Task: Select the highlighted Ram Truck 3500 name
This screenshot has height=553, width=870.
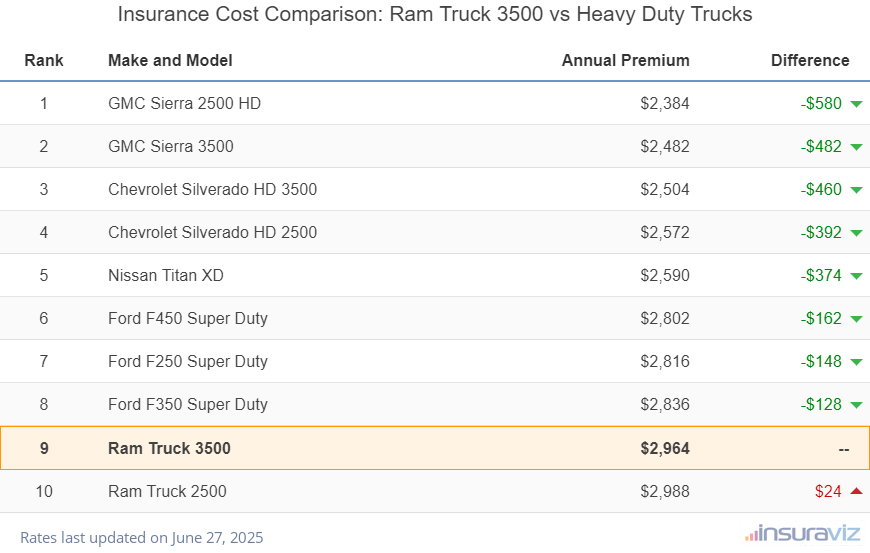Action: click(169, 448)
